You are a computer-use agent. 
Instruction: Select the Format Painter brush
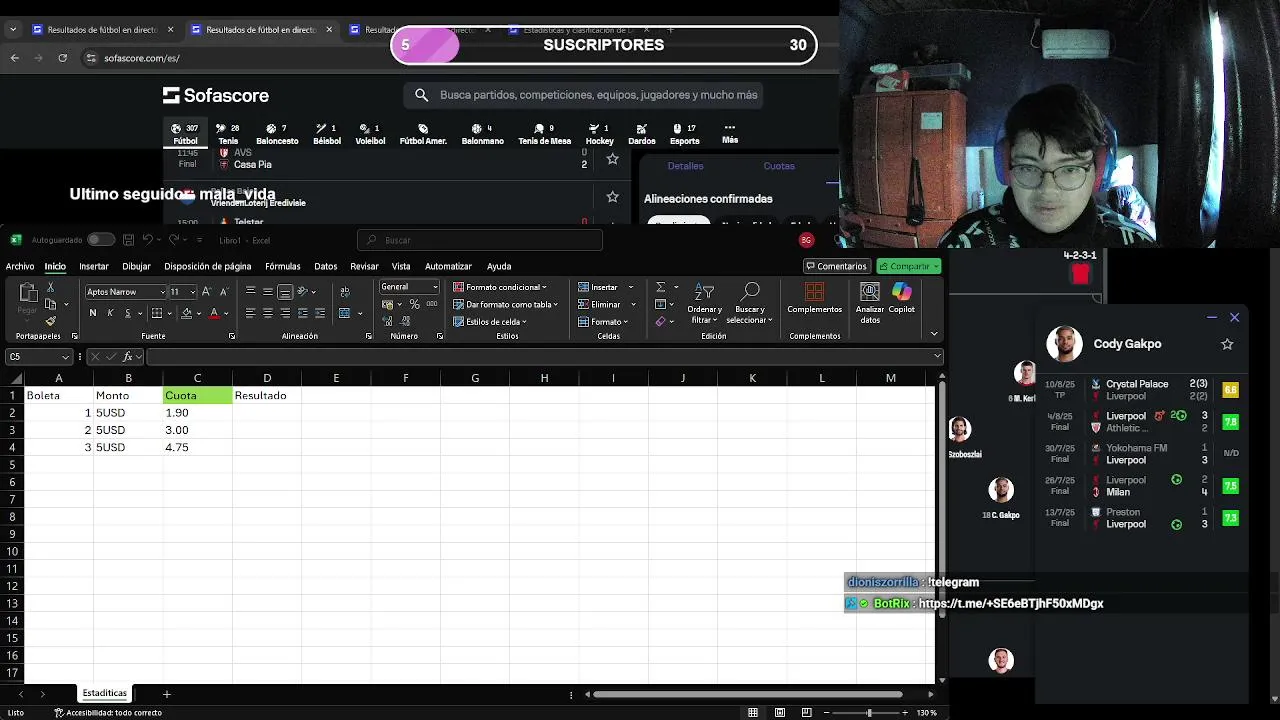[x=51, y=321]
